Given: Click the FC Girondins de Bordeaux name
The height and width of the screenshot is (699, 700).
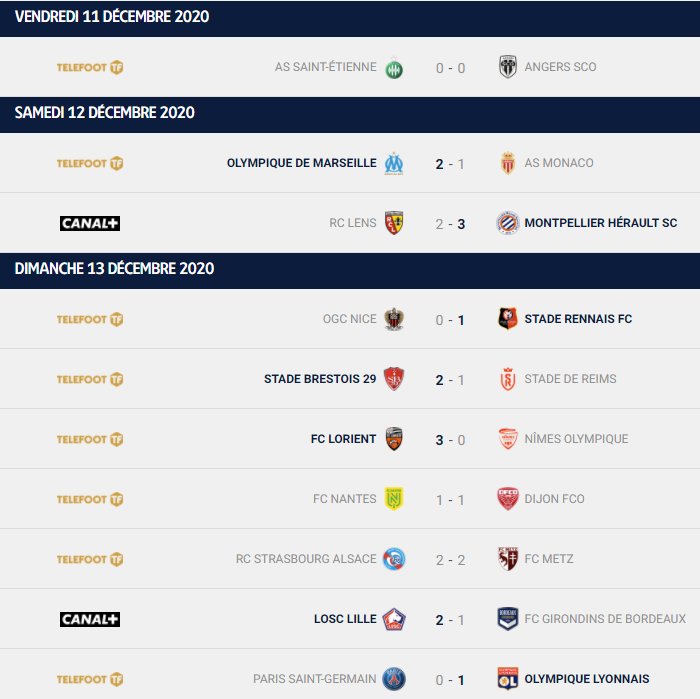Looking at the screenshot, I should click(x=605, y=619).
